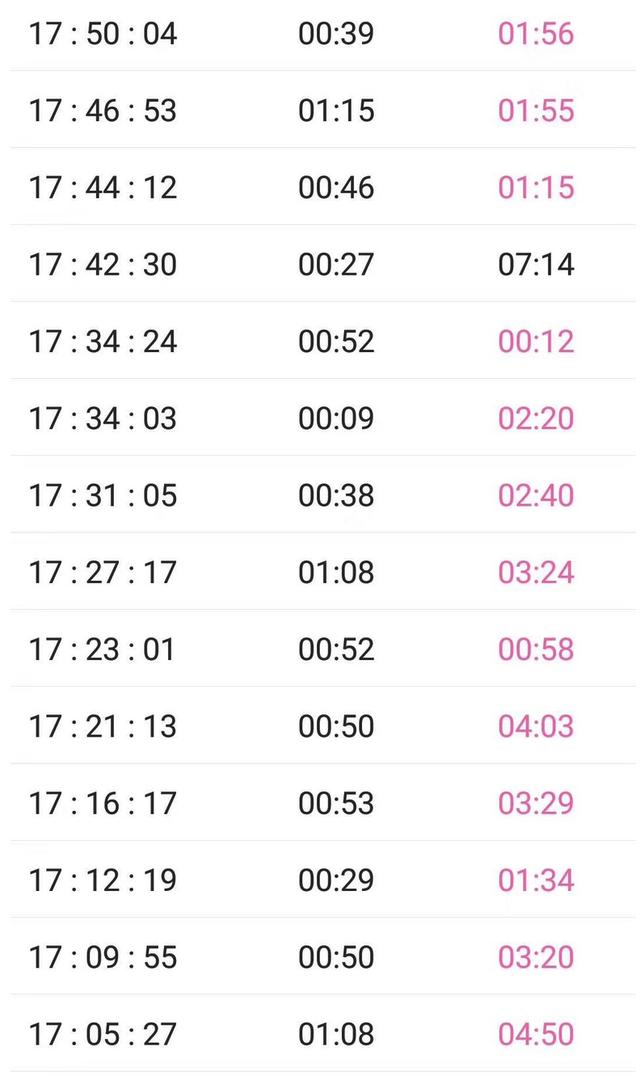
Task: Open the 17:21:13 entry
Action: (x=102, y=726)
